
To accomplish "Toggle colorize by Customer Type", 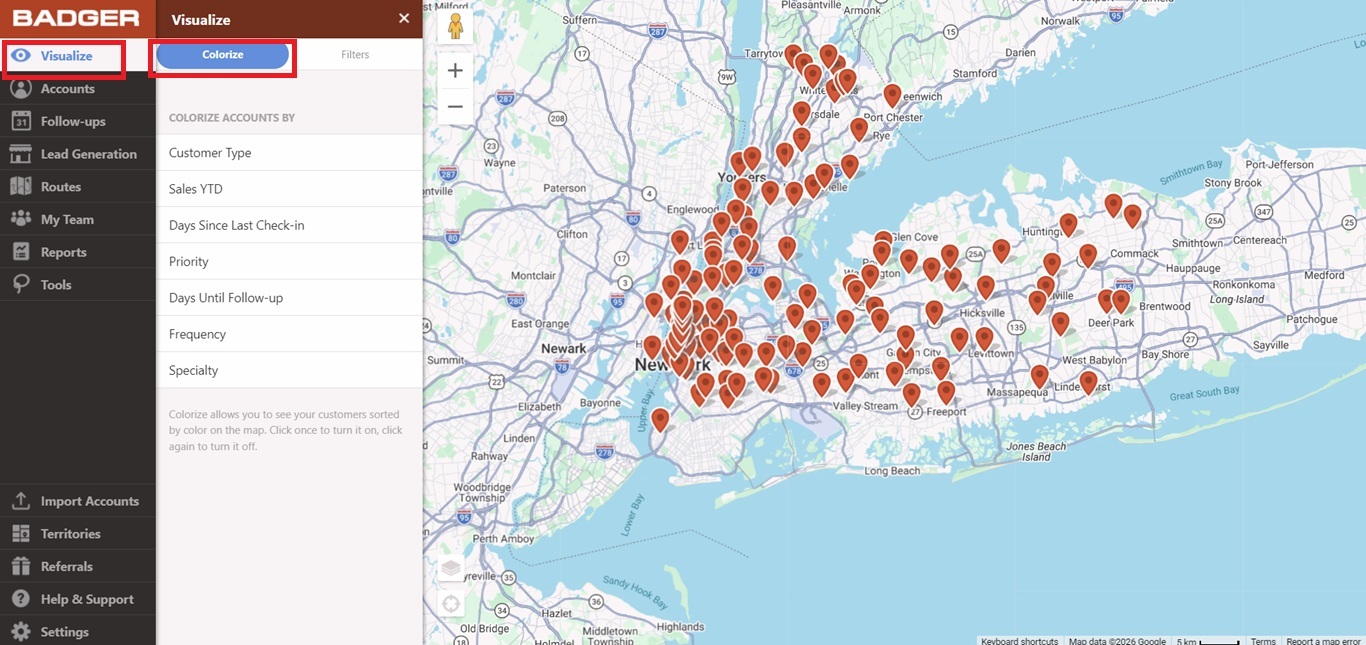I will pyautogui.click(x=290, y=153).
